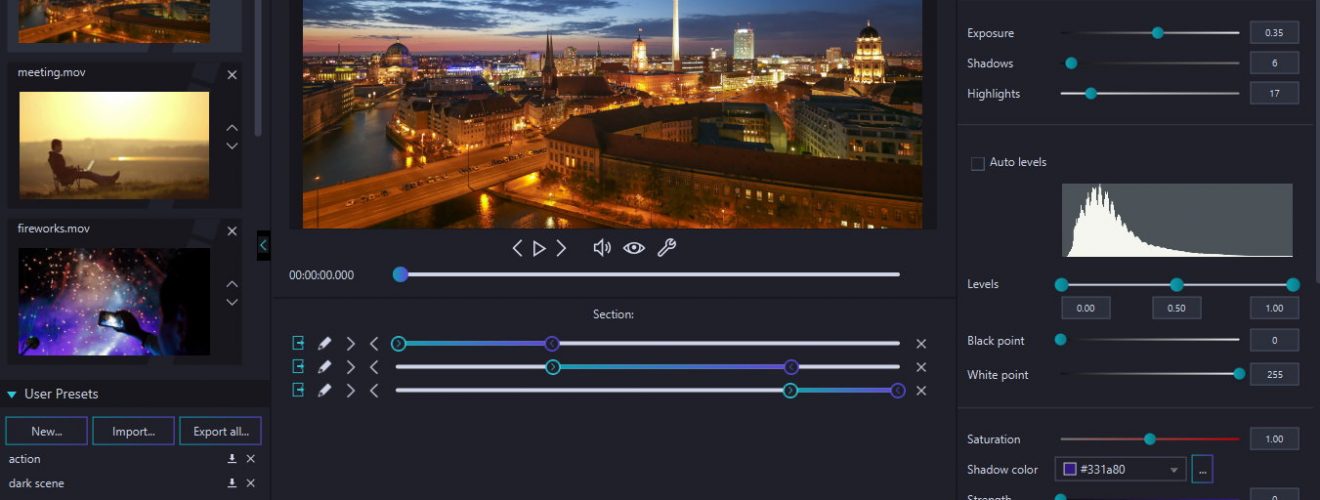Step to the next frame

(x=561, y=248)
